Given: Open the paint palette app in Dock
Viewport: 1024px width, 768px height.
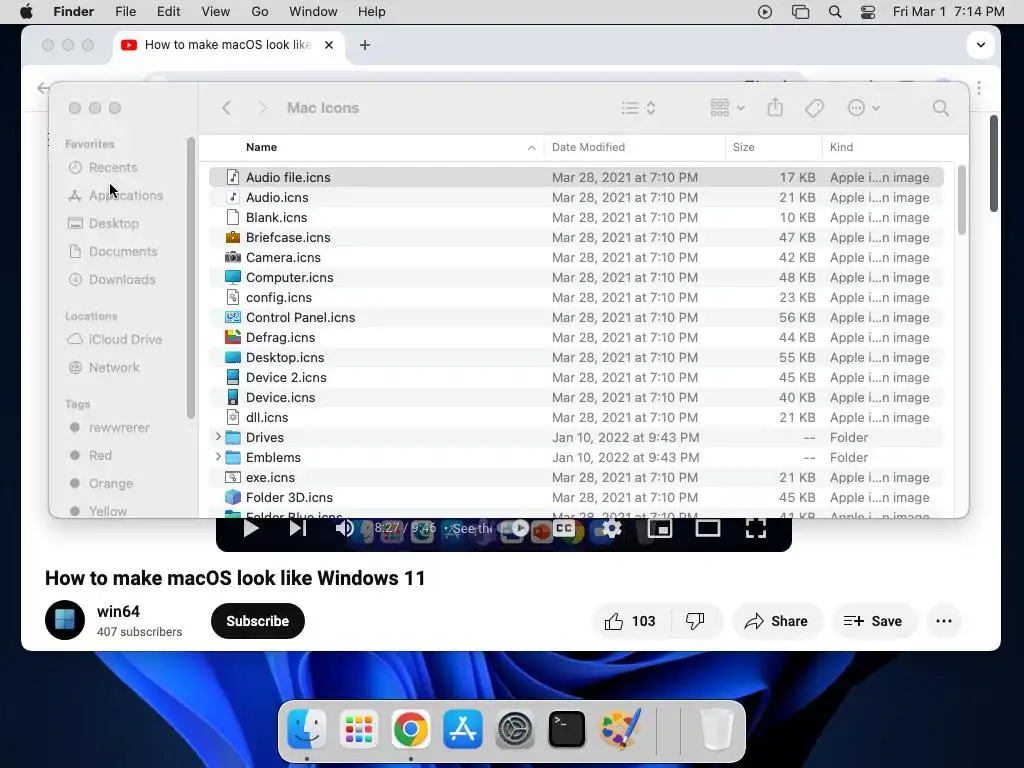Looking at the screenshot, I should point(619,729).
